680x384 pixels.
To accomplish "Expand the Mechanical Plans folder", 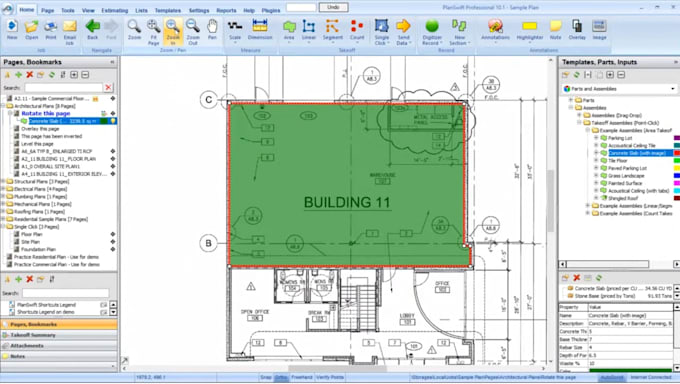I will pos(3,204).
